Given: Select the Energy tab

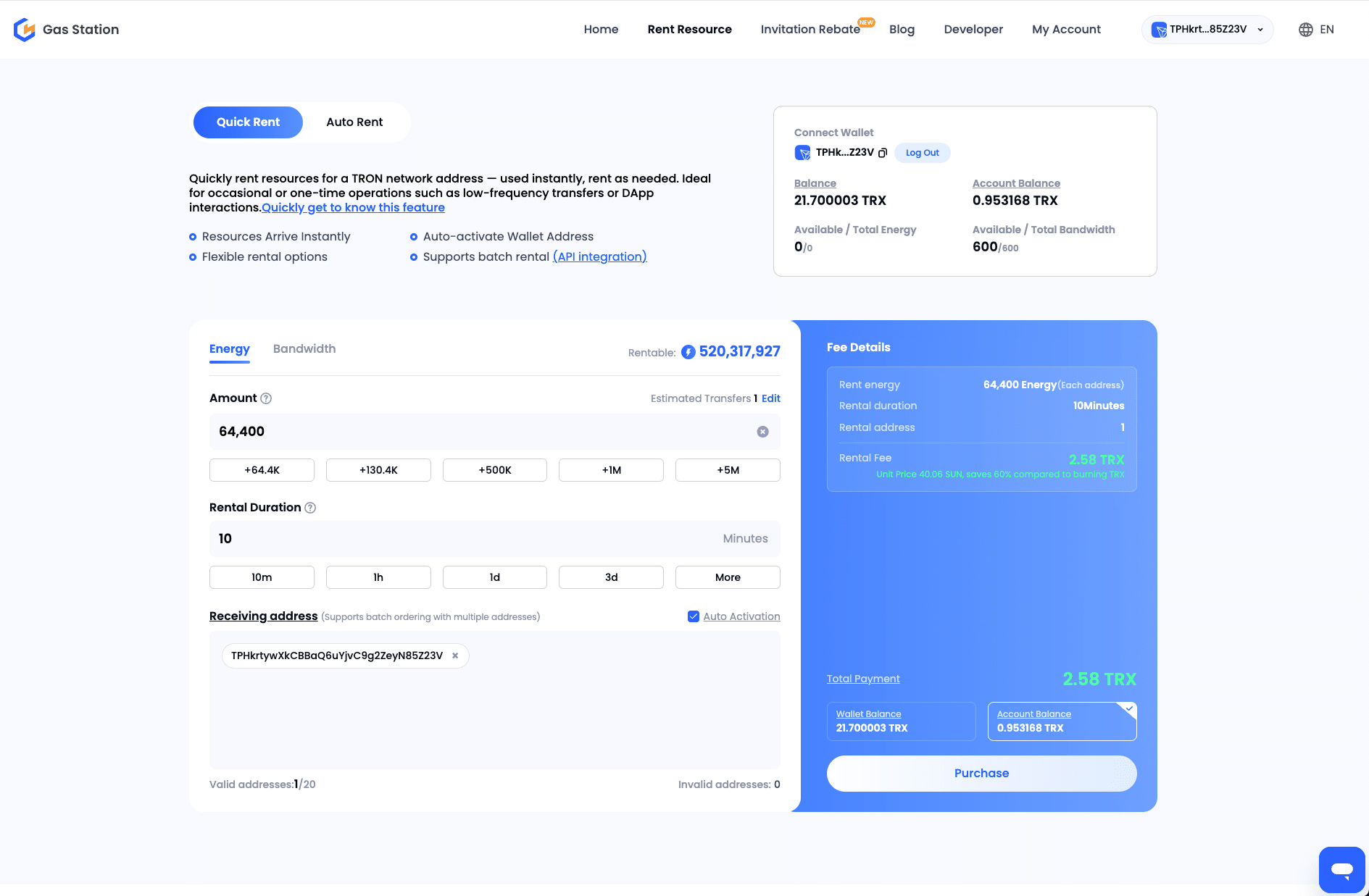Looking at the screenshot, I should pos(230,349).
